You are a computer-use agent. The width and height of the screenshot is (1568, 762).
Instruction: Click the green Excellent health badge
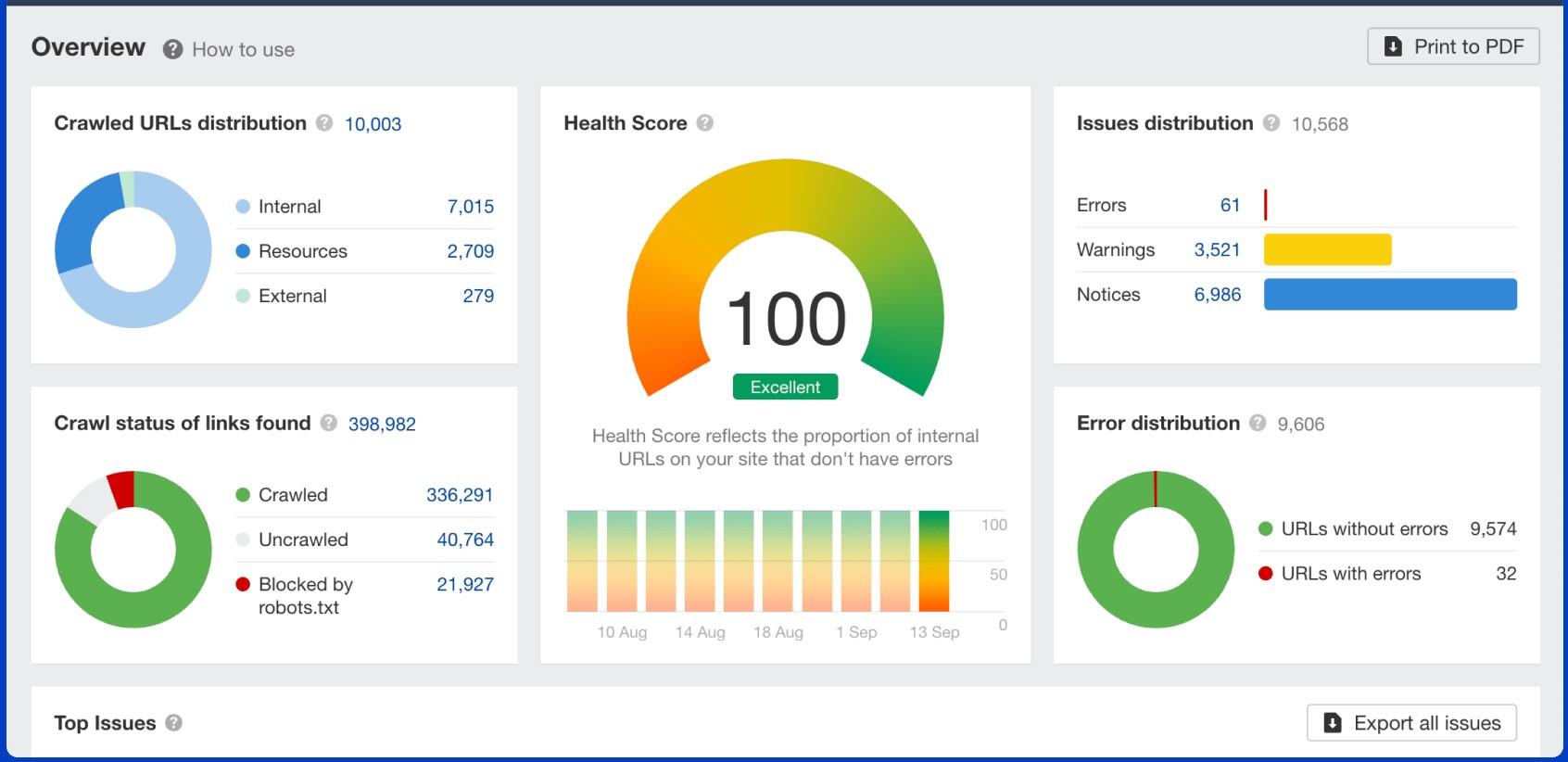(x=785, y=387)
